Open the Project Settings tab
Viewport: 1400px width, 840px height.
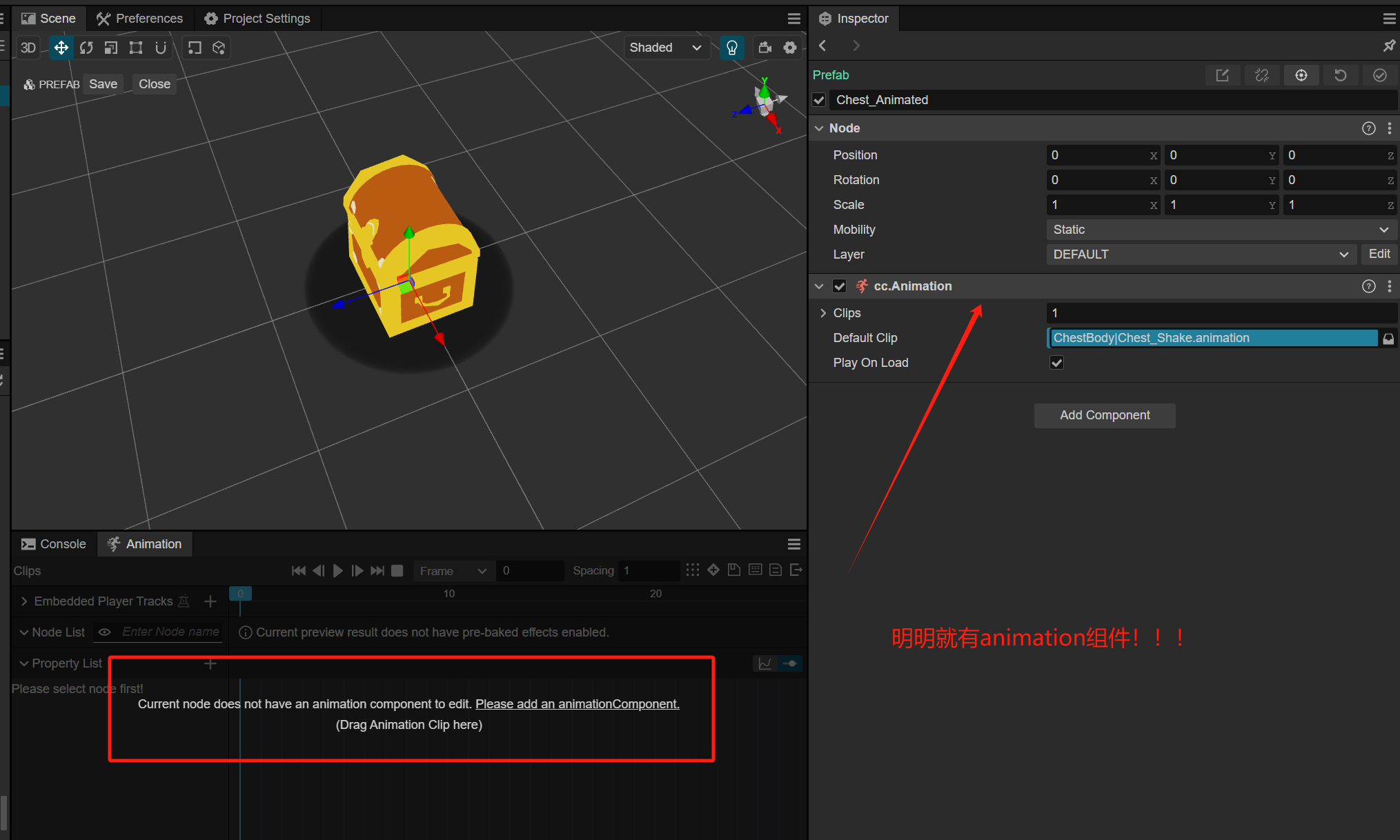(257, 19)
